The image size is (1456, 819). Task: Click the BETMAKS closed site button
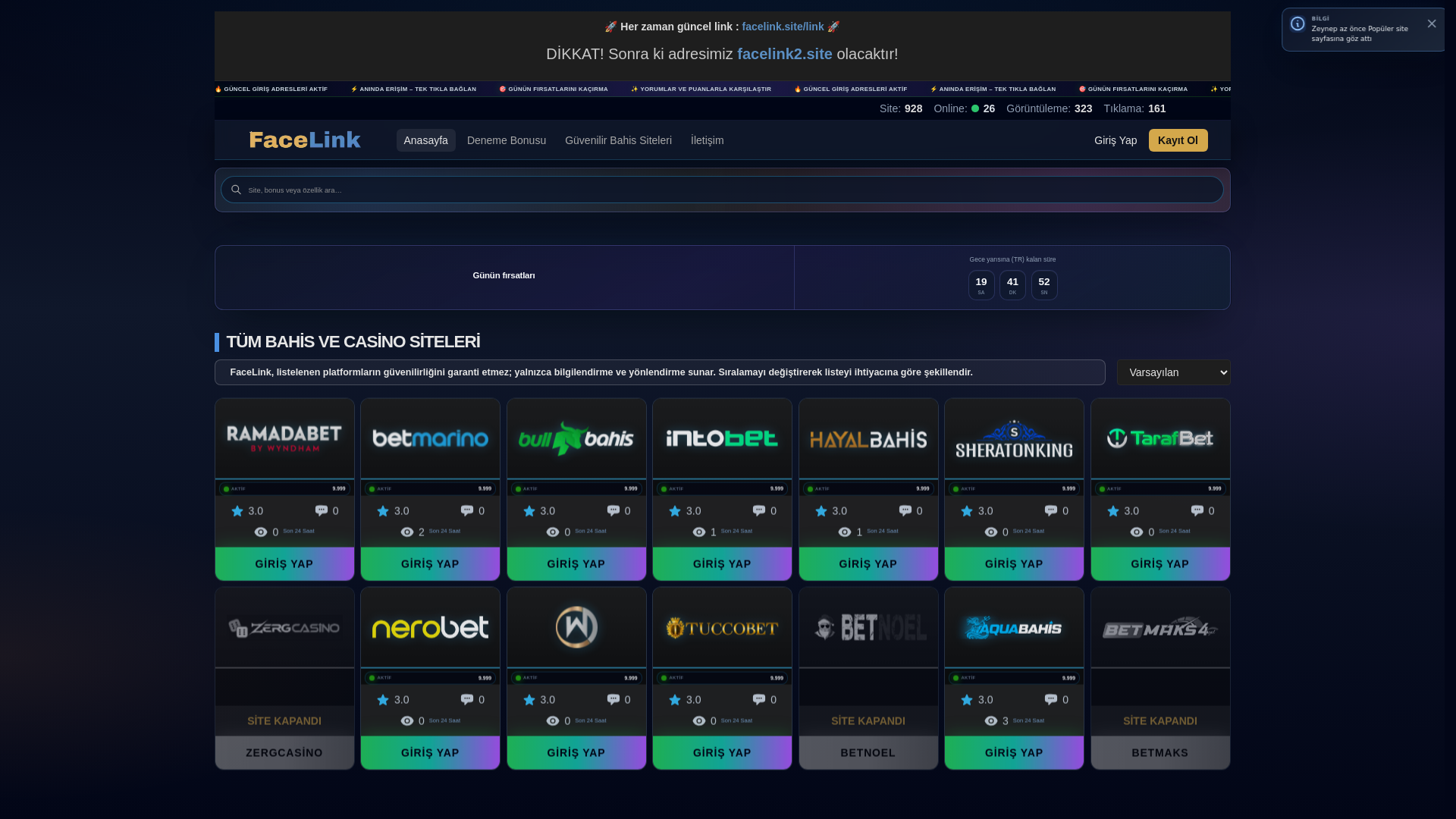(x=1160, y=753)
